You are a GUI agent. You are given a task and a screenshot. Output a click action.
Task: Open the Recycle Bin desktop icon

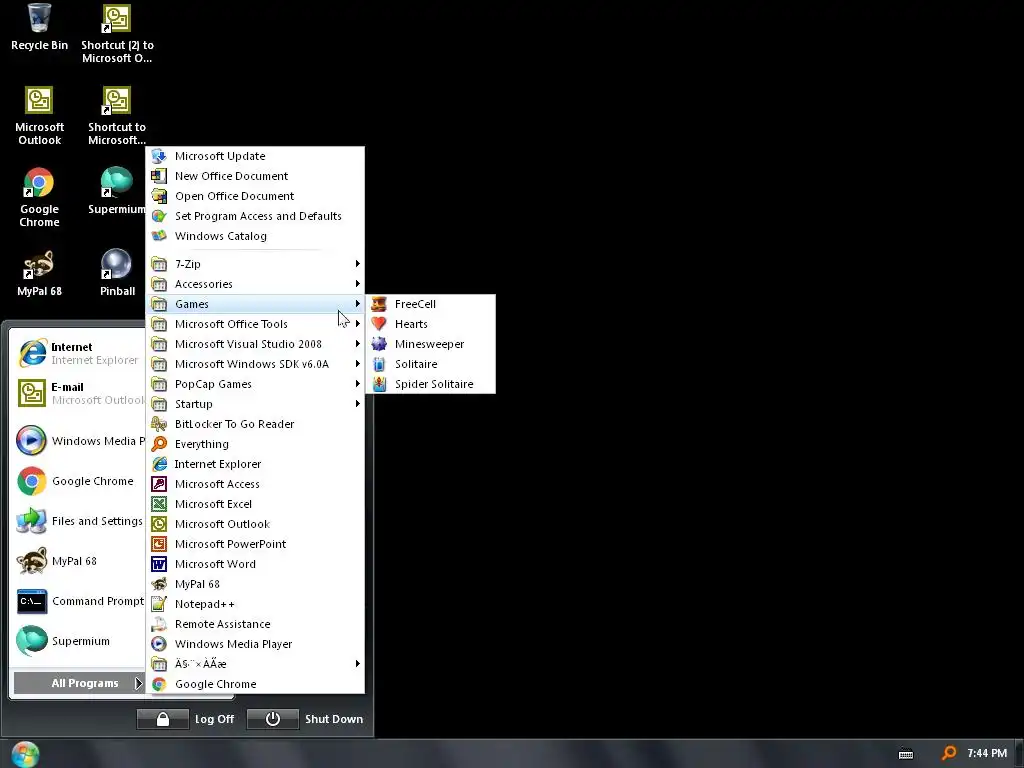pos(39,27)
